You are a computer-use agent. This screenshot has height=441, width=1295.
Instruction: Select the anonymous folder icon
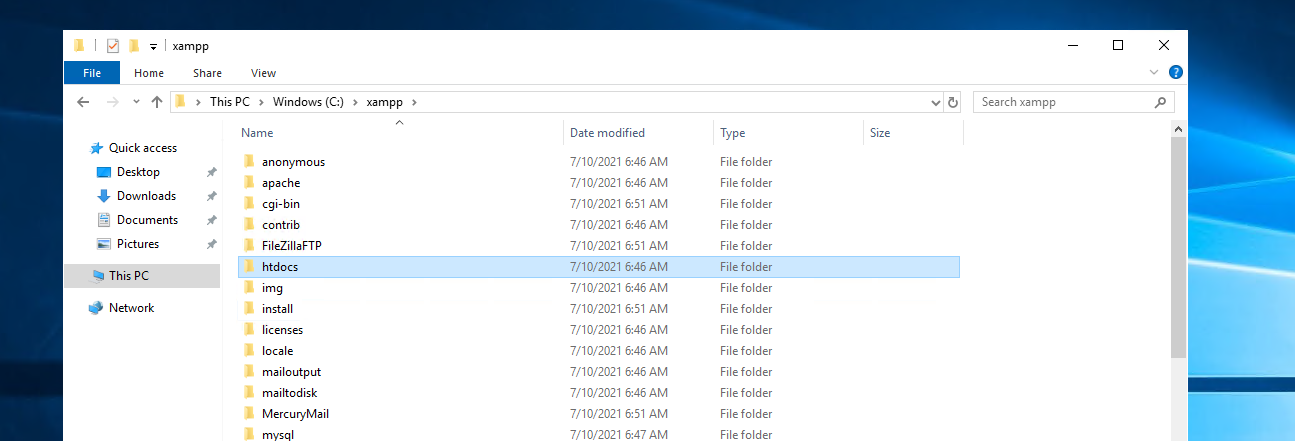(250, 161)
